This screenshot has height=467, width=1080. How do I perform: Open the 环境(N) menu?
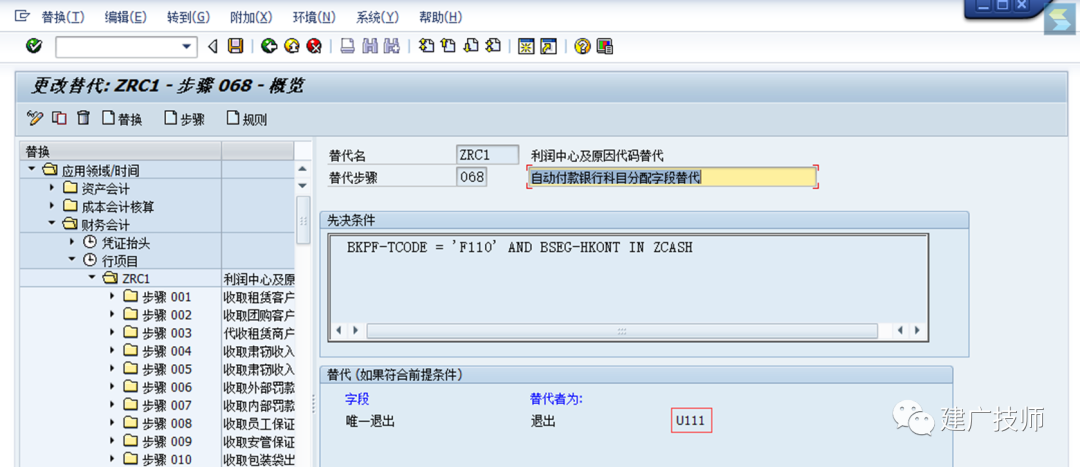[315, 17]
